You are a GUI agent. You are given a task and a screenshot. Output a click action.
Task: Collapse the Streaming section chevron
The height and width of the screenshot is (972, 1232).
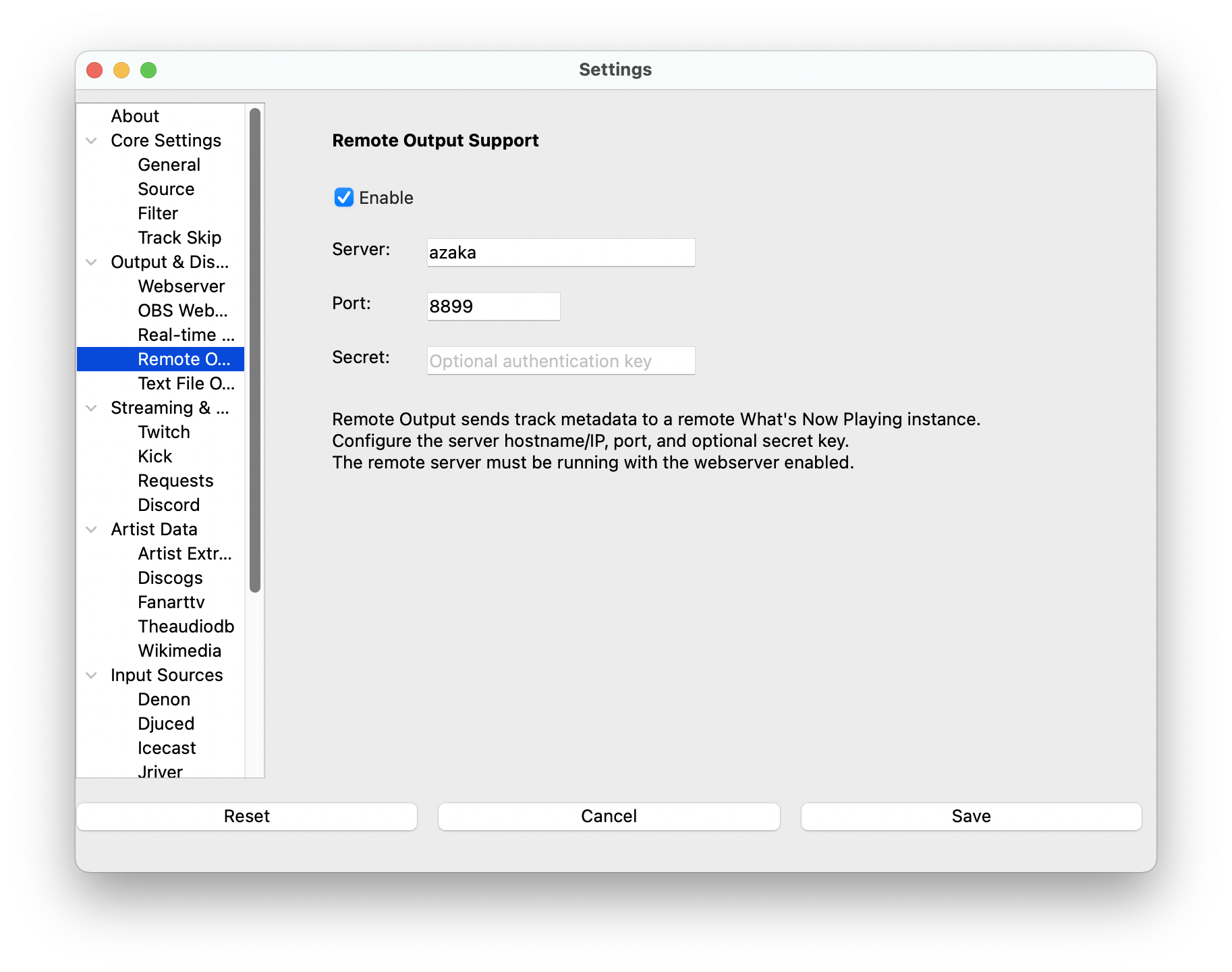coord(92,408)
